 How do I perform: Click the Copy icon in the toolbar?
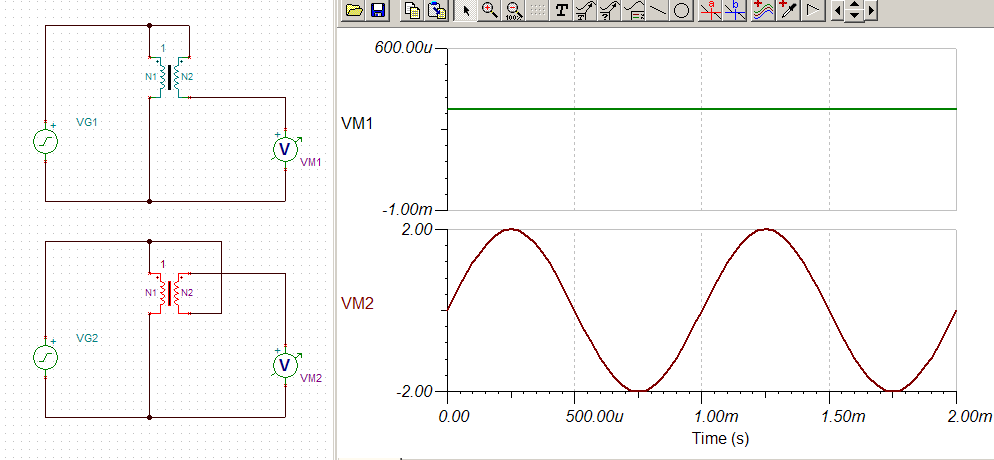(413, 10)
